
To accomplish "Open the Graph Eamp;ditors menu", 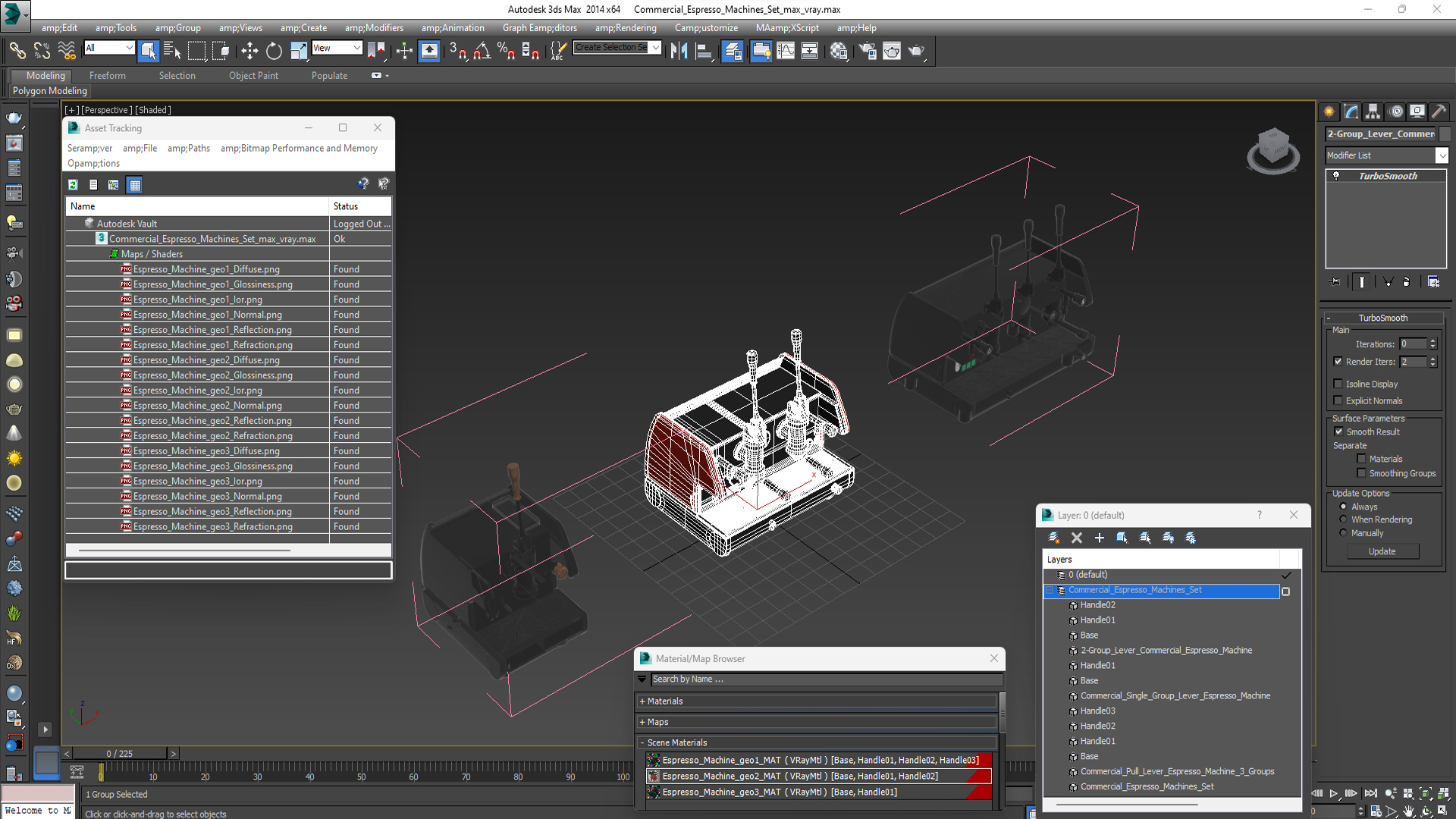I will pyautogui.click(x=539, y=28).
